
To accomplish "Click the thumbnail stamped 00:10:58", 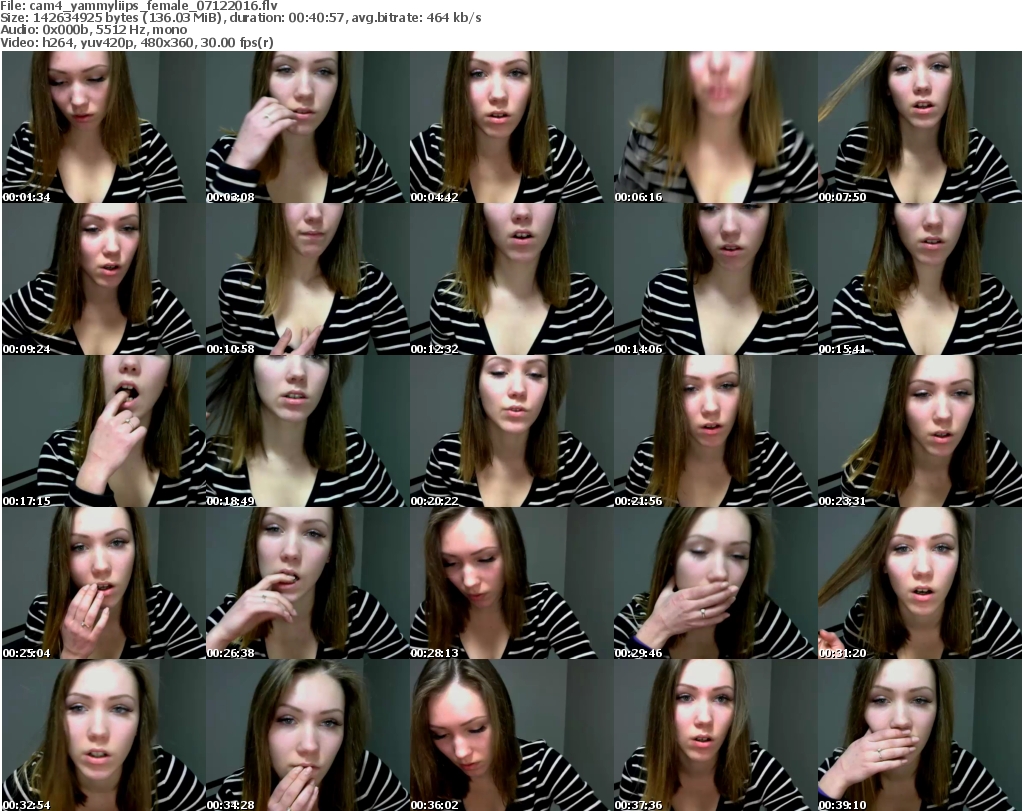I will click(308, 279).
